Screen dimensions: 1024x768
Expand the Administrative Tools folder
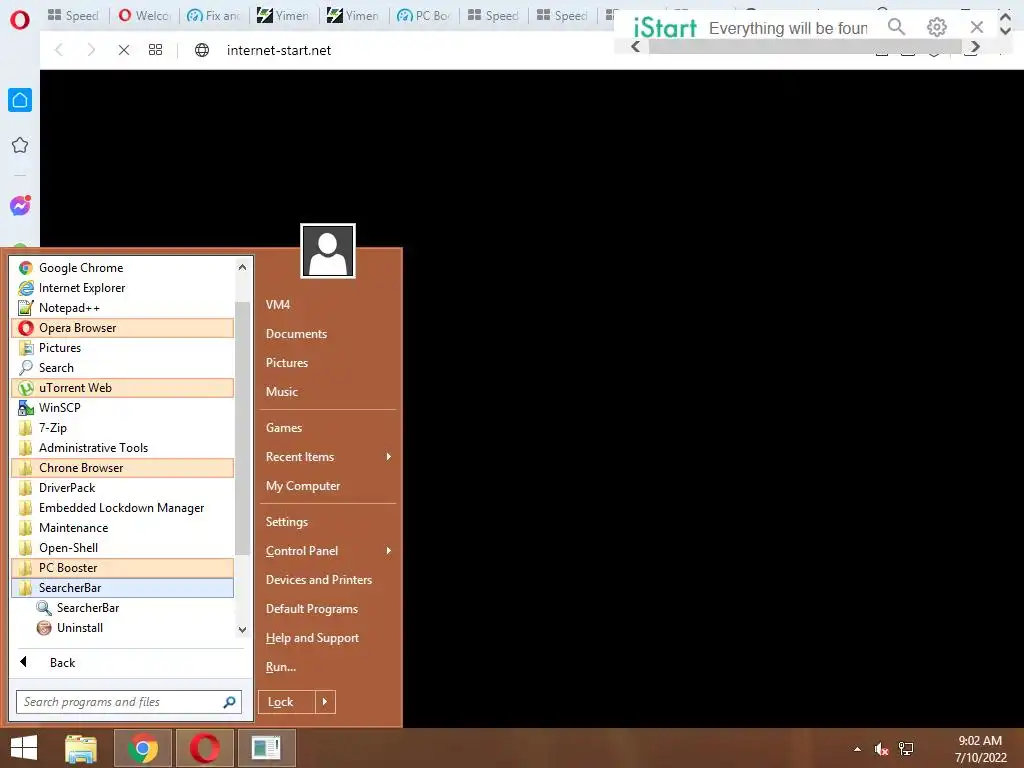tap(123, 448)
